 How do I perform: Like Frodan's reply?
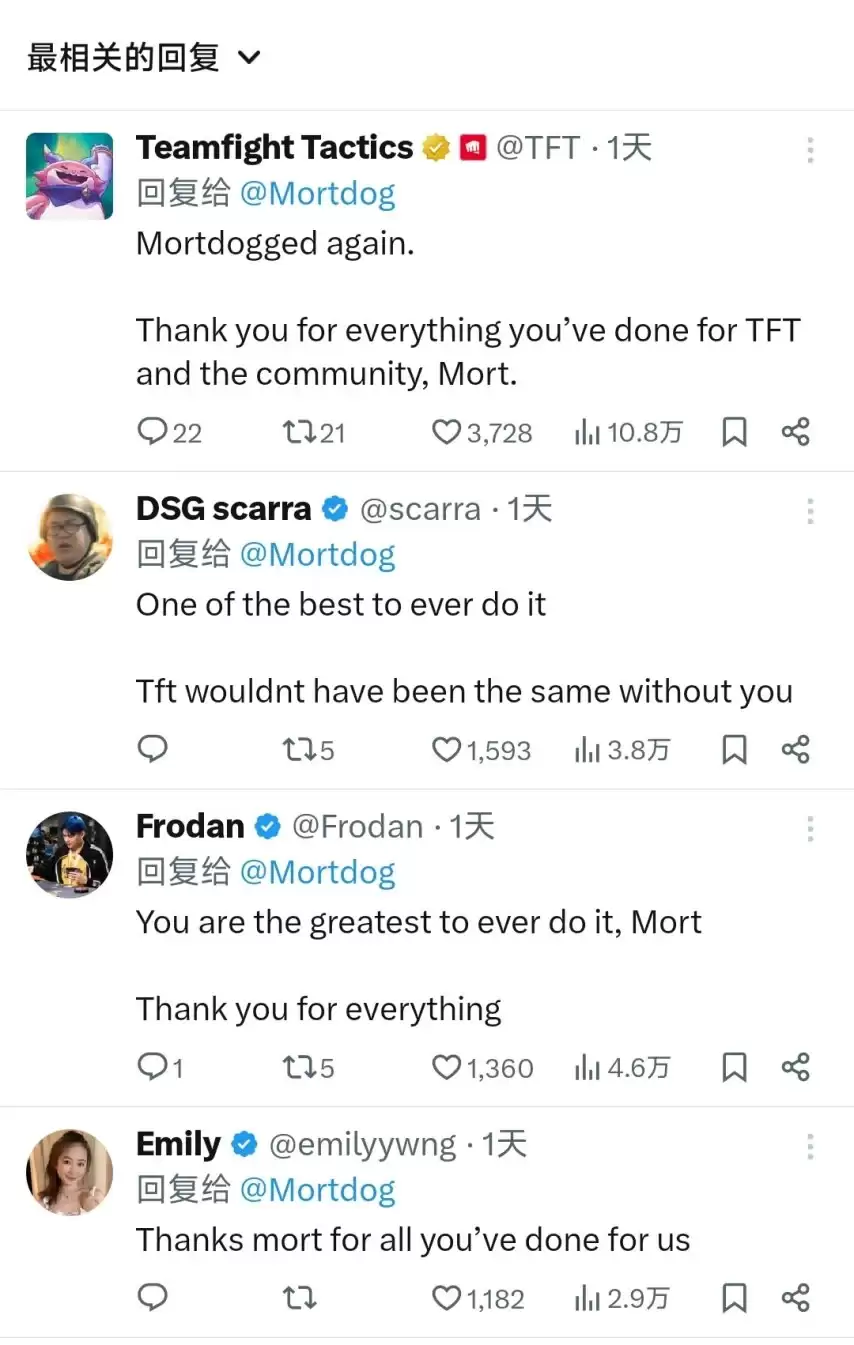(482, 1068)
